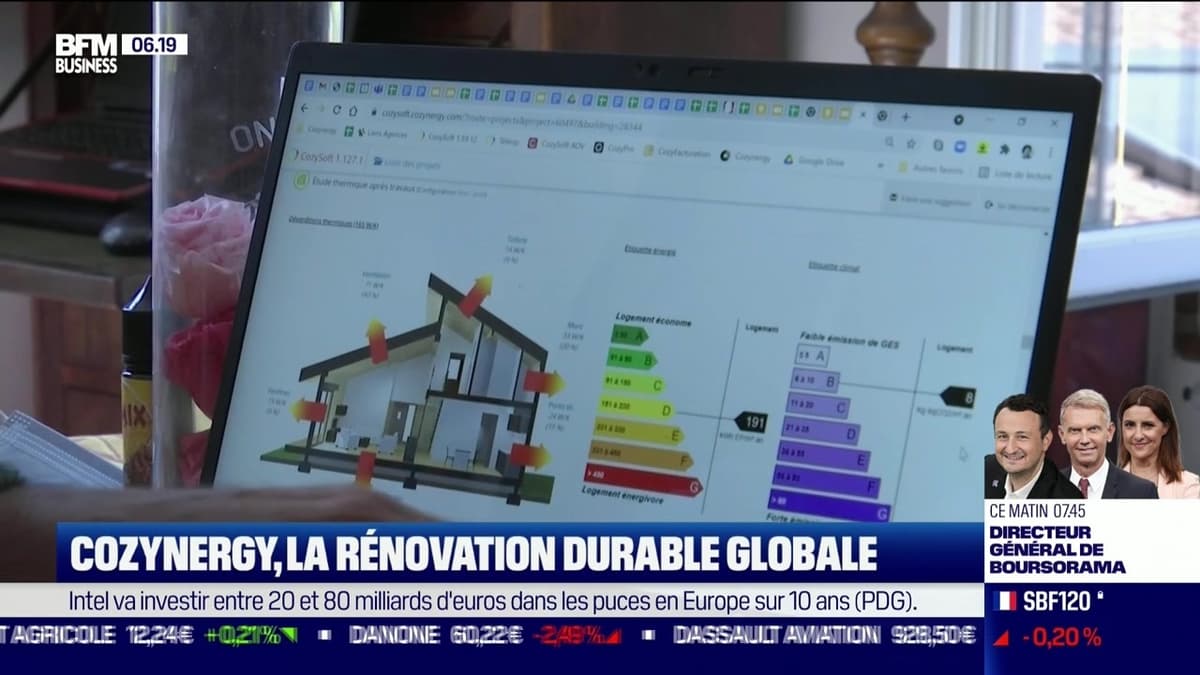Click the floor heat-loss arrow under house
This screenshot has height=675, width=1200.
pyautogui.click(x=365, y=469)
